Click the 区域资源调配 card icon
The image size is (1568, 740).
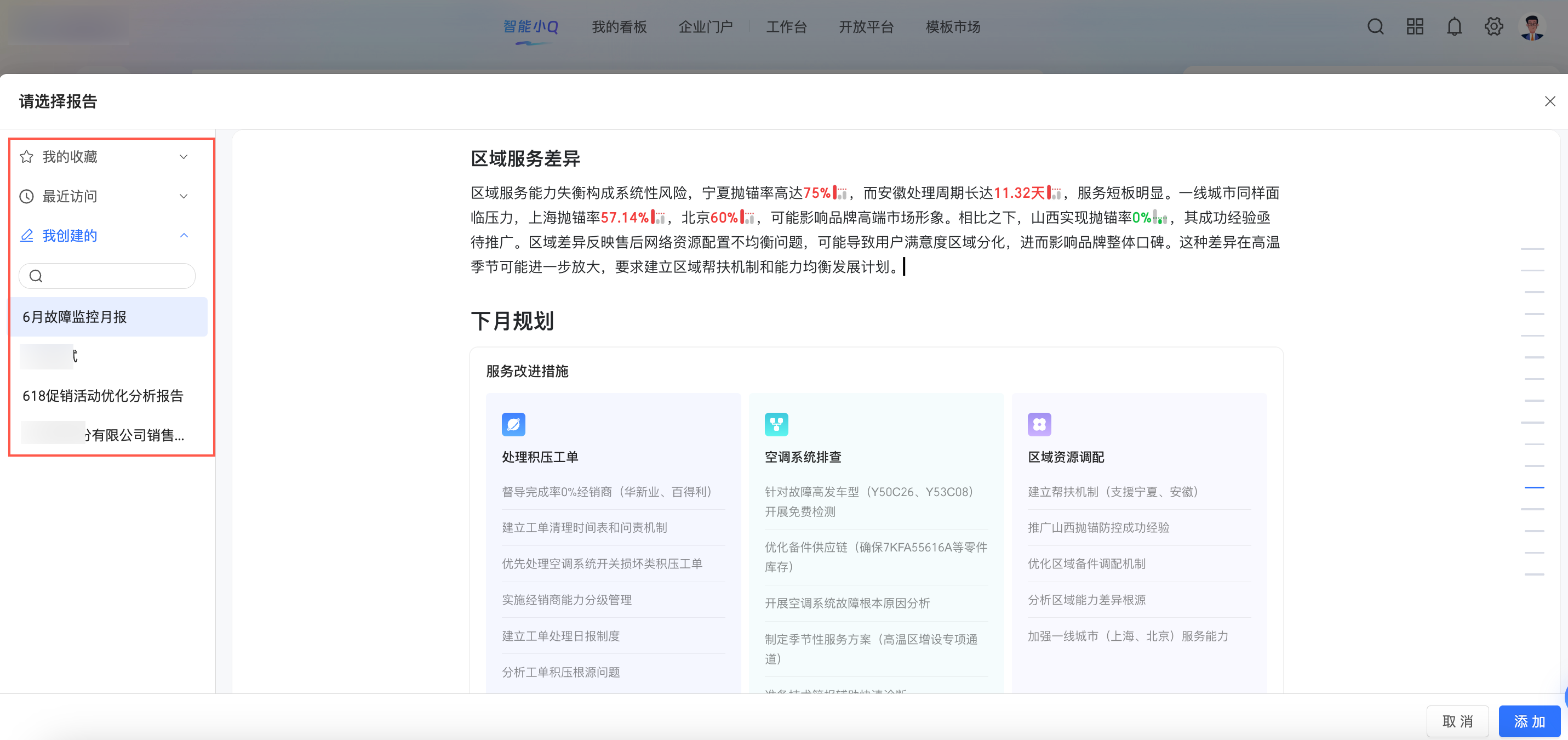pos(1039,424)
